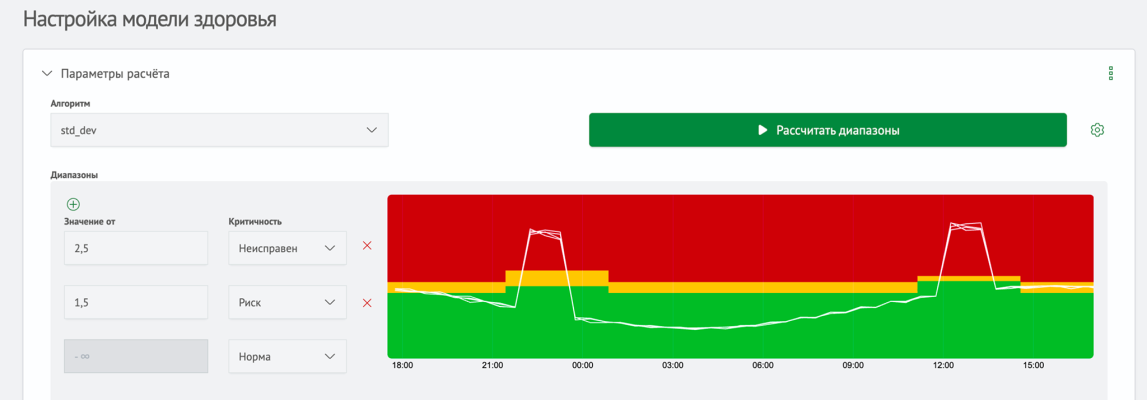Open calculation settings gear icon
This screenshot has height=400, width=1147.
(x=1097, y=130)
